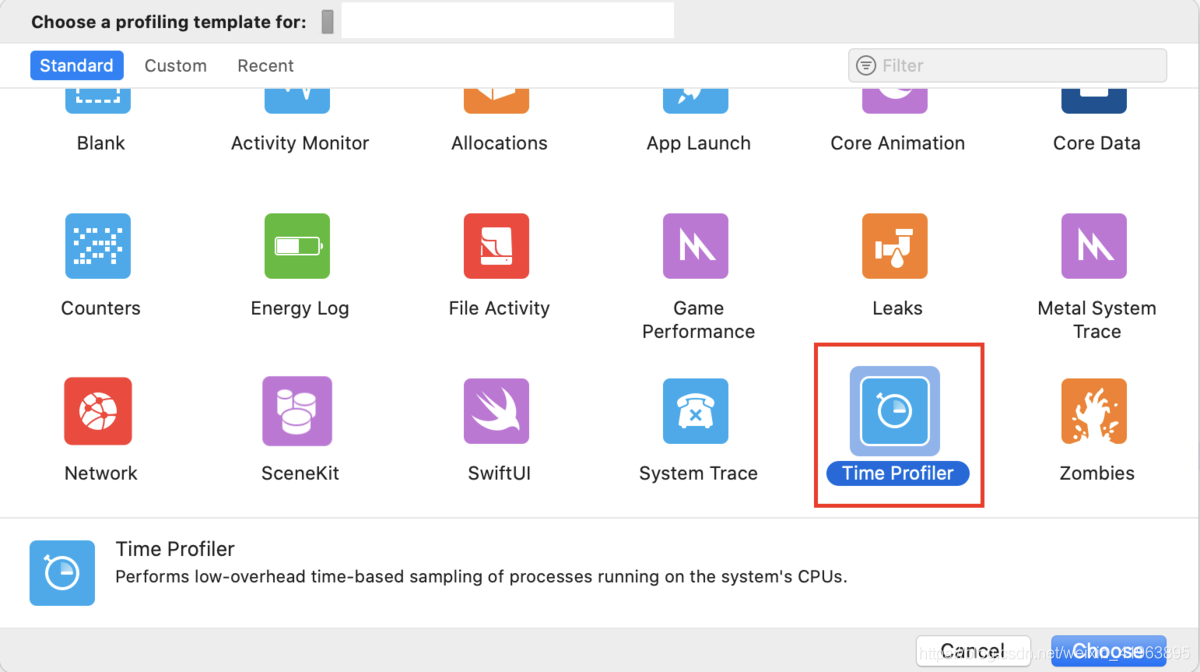Click the Counters label
The image size is (1200, 672).
point(101,308)
